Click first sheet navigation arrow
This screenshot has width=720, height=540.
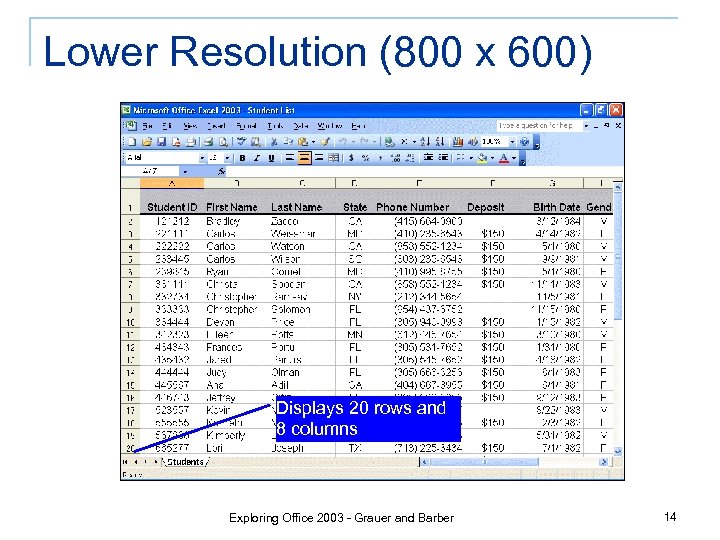point(125,462)
